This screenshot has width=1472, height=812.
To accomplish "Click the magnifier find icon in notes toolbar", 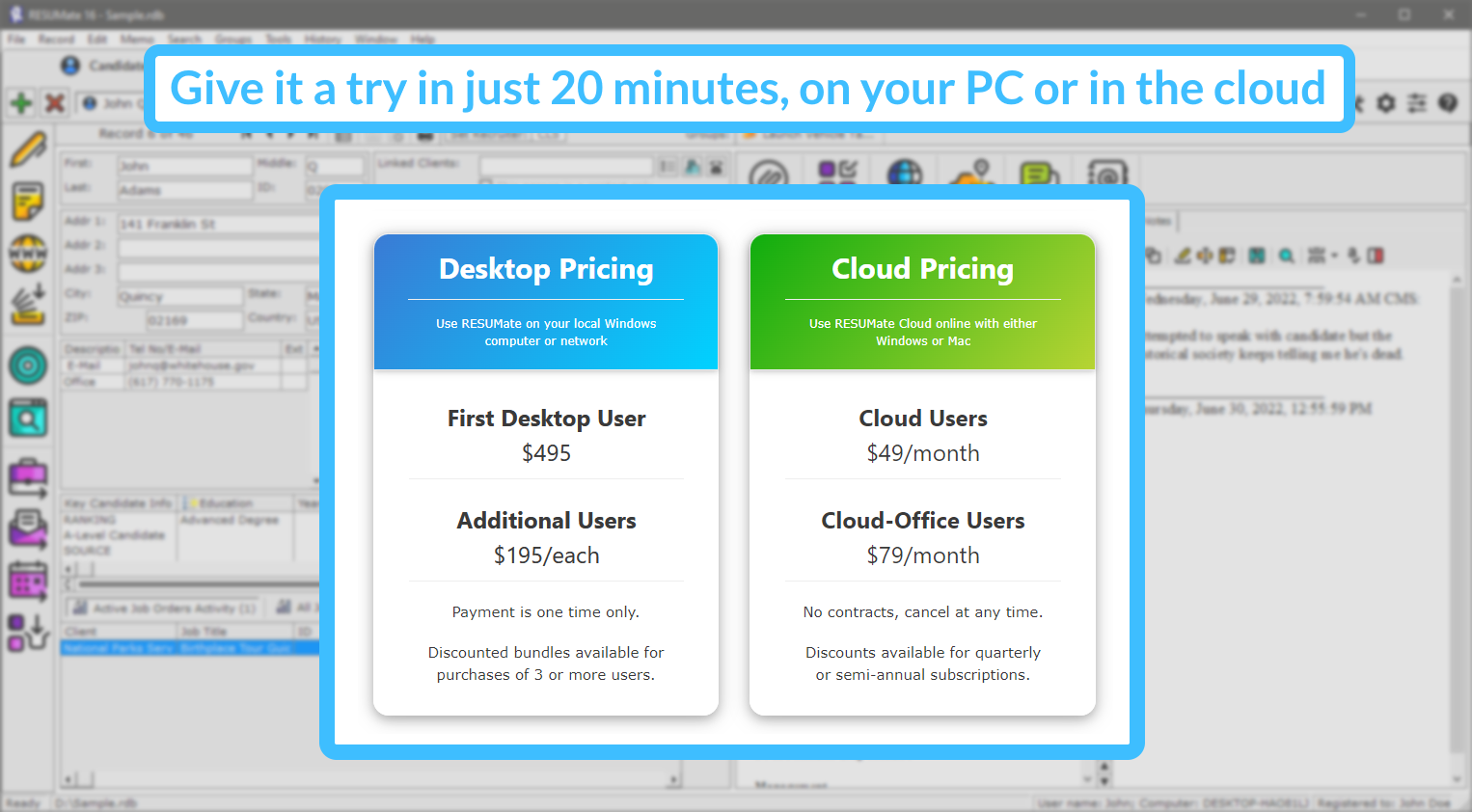I will click(1286, 256).
